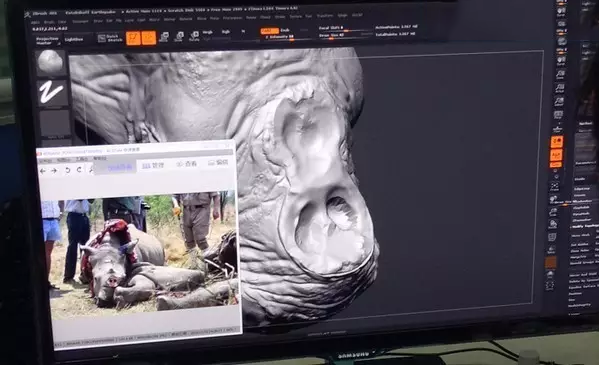Click rotate counterclockwise icon in image viewer
The image size is (599, 365).
click(x=68, y=170)
